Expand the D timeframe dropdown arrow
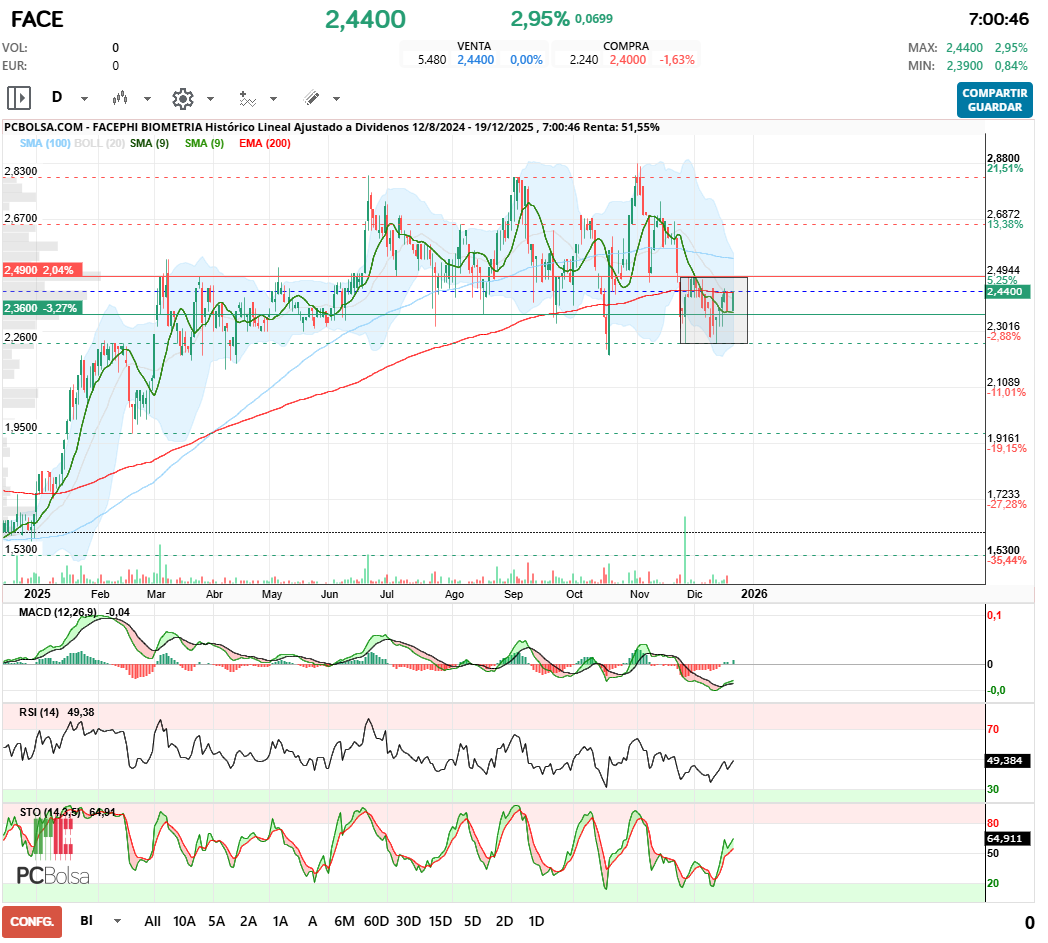This screenshot has width=1048, height=943. pyautogui.click(x=84, y=99)
